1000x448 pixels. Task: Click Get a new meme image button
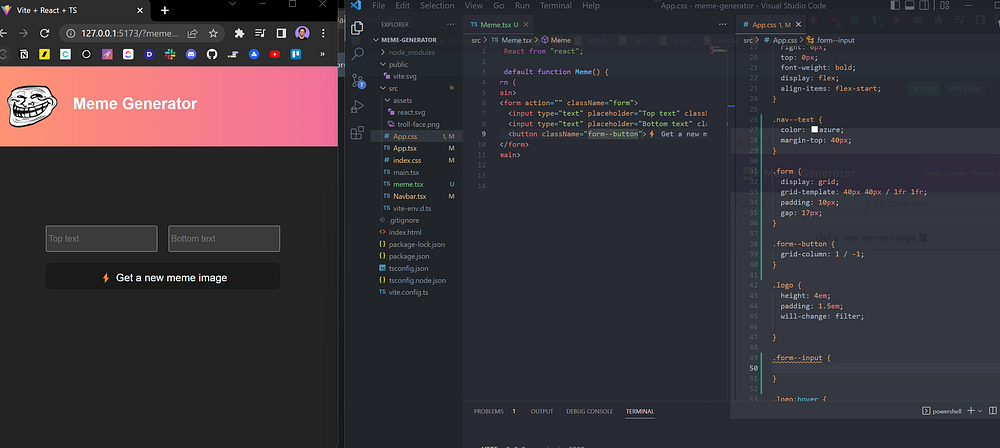[x=163, y=277]
